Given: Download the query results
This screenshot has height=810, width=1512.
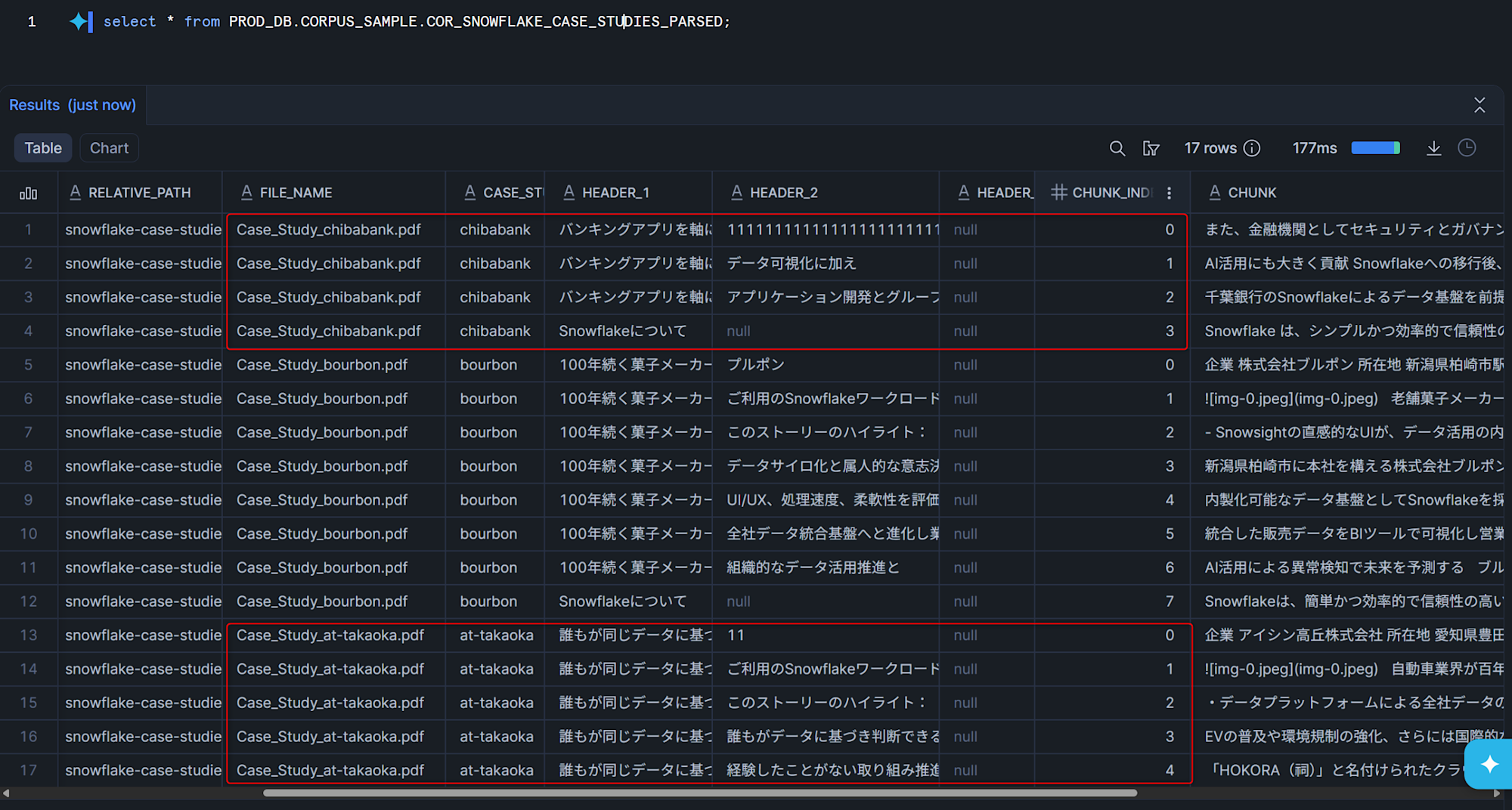Looking at the screenshot, I should click(1433, 148).
